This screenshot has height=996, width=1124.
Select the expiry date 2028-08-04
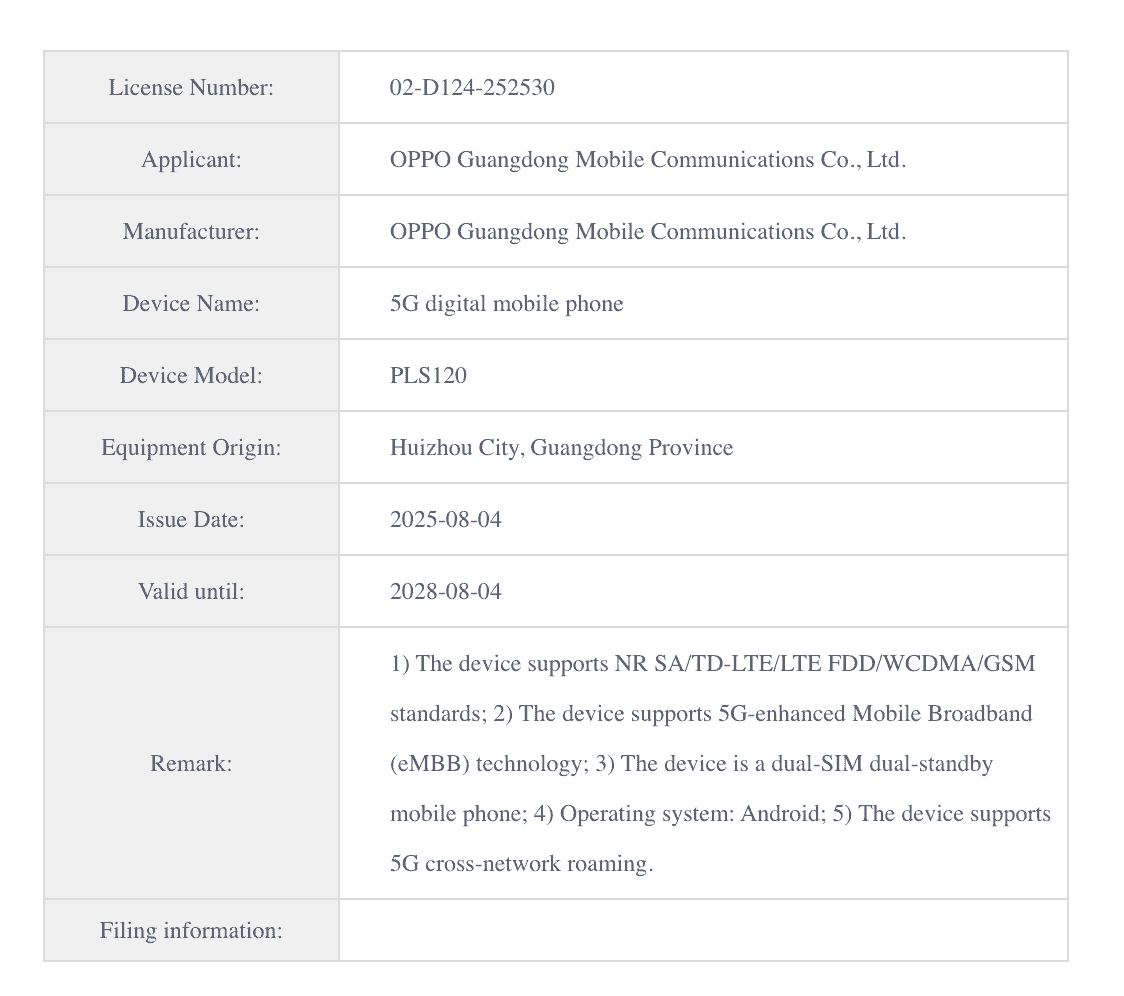pyautogui.click(x=445, y=592)
